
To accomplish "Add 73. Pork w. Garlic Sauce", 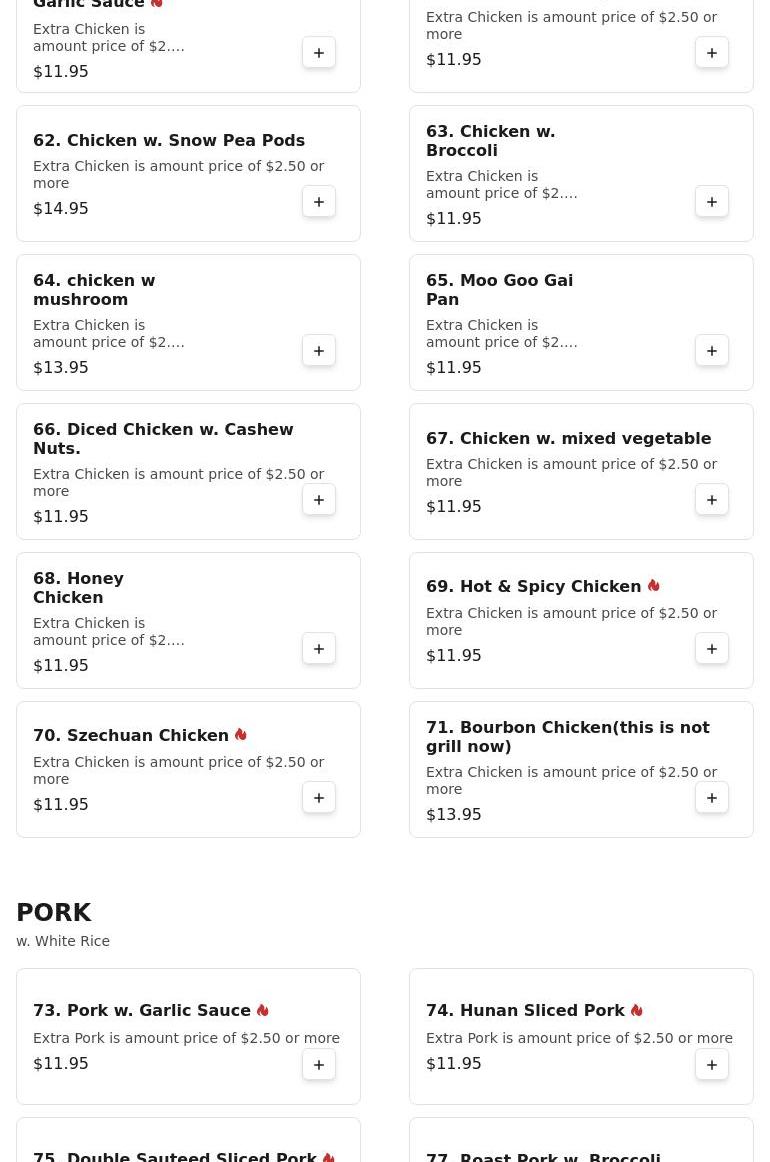I will (x=319, y=1065).
